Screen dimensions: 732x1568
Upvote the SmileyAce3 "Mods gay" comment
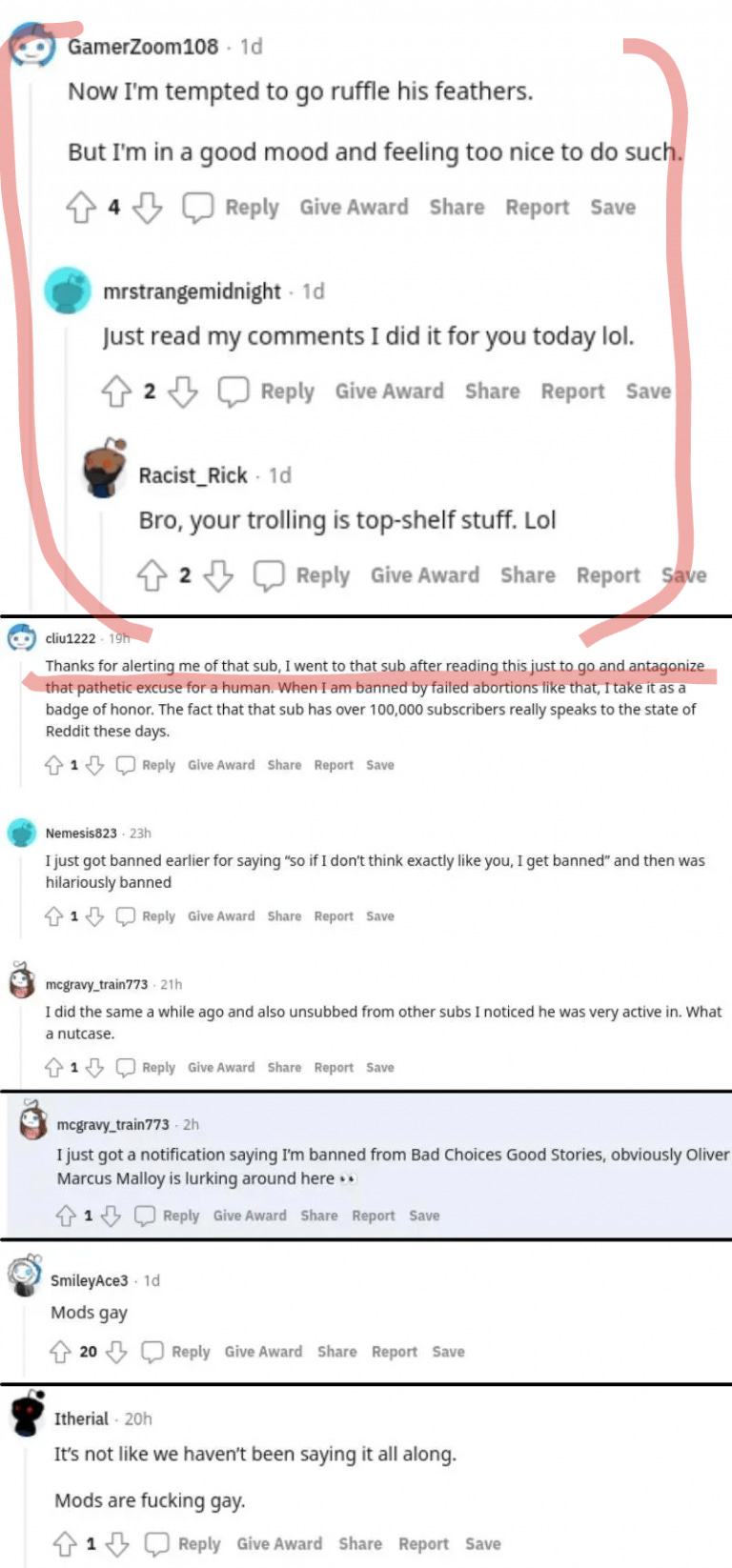pyautogui.click(x=60, y=1352)
